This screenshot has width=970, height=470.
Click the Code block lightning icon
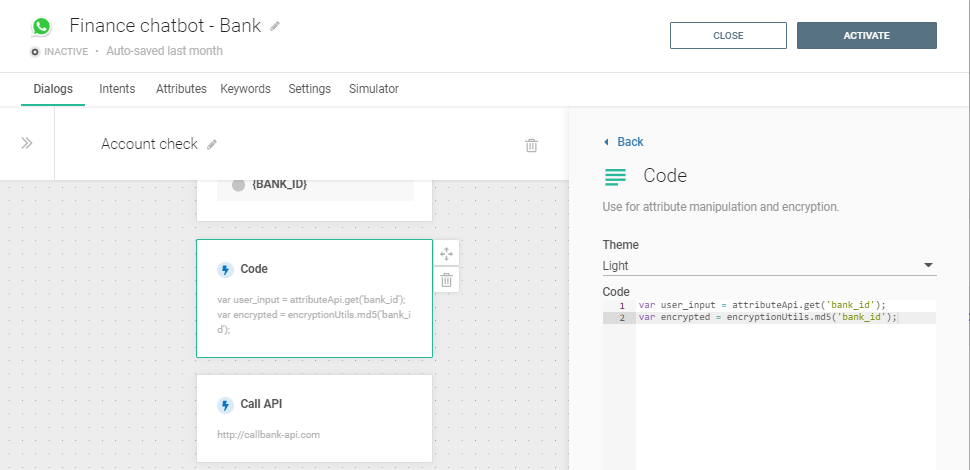225,269
